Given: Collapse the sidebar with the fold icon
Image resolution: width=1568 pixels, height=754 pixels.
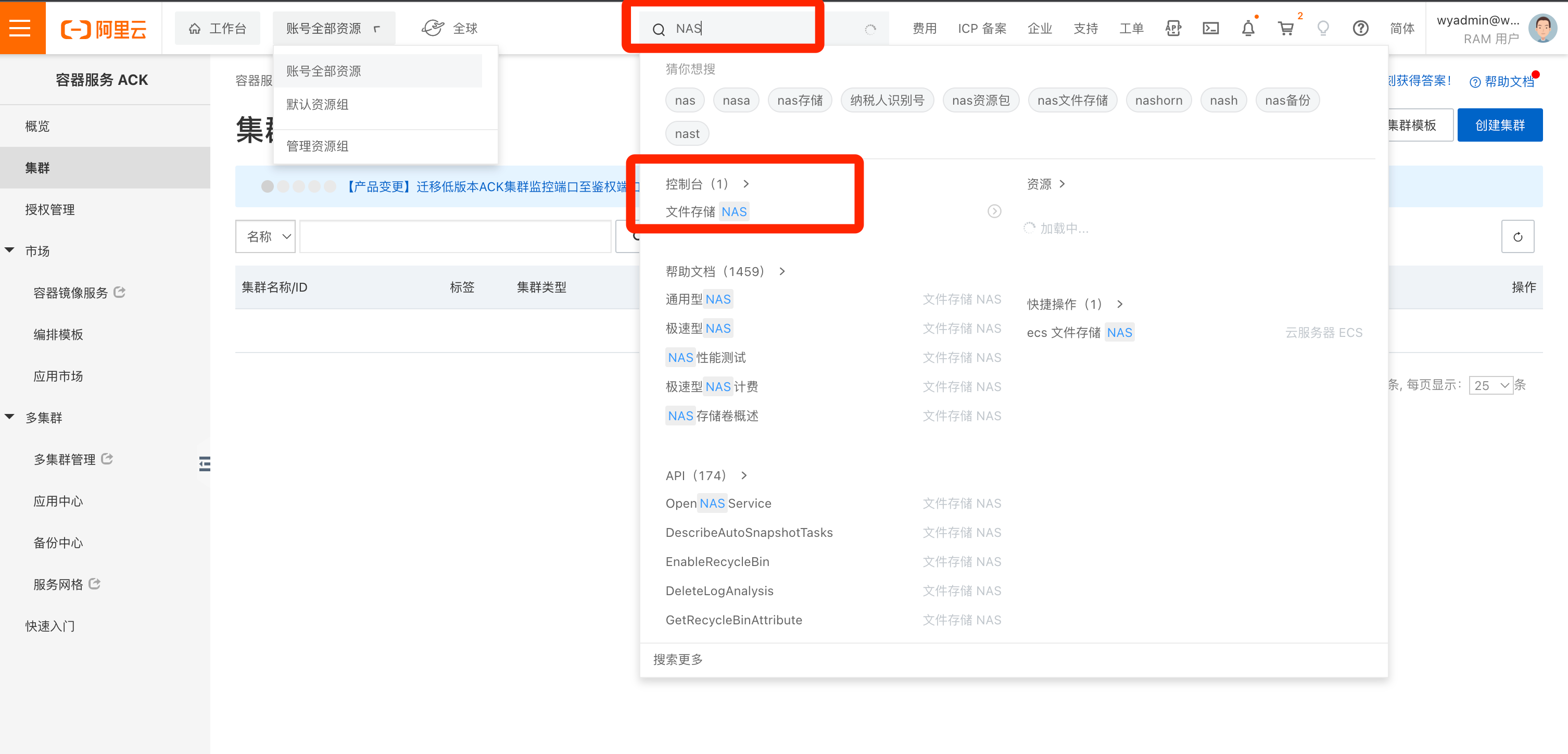Looking at the screenshot, I should point(205,464).
